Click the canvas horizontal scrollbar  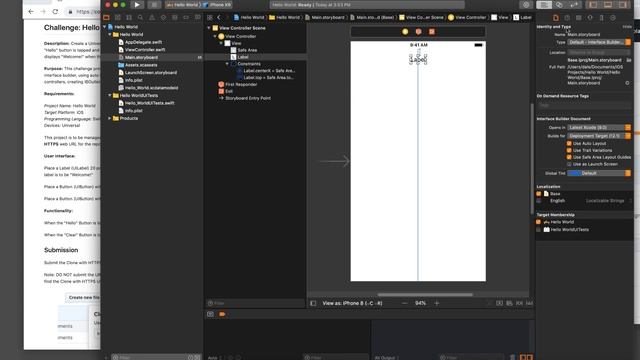point(425,294)
